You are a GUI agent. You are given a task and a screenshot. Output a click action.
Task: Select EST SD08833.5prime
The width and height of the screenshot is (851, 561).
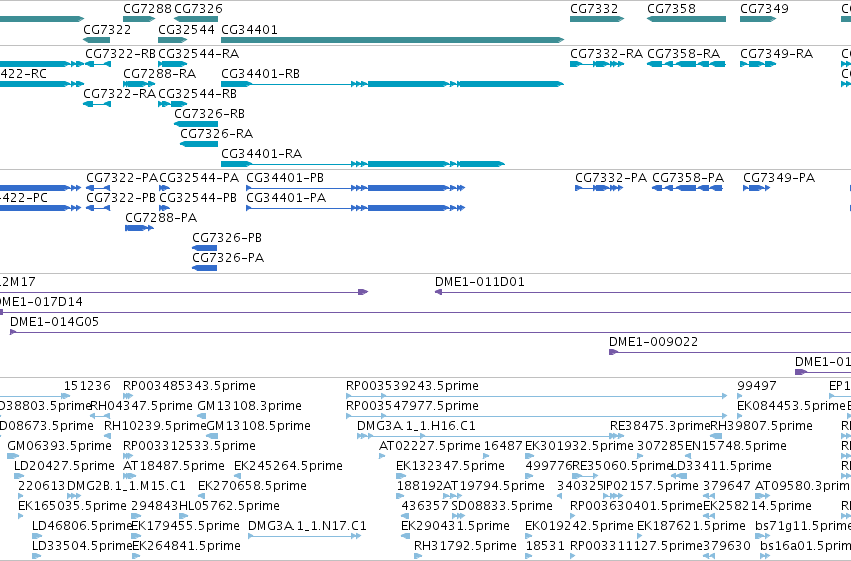(458, 516)
